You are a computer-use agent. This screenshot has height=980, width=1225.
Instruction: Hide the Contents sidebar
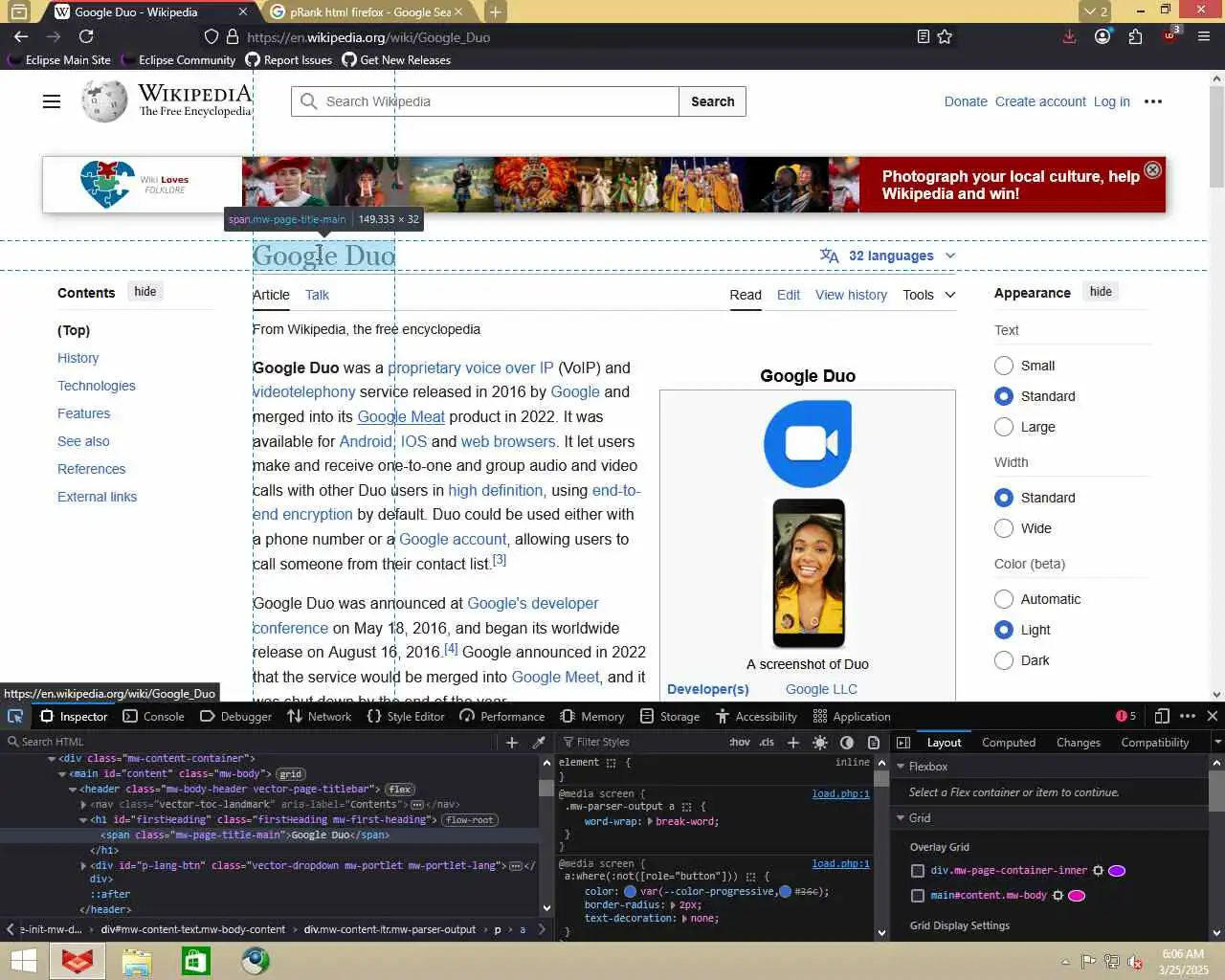click(145, 292)
